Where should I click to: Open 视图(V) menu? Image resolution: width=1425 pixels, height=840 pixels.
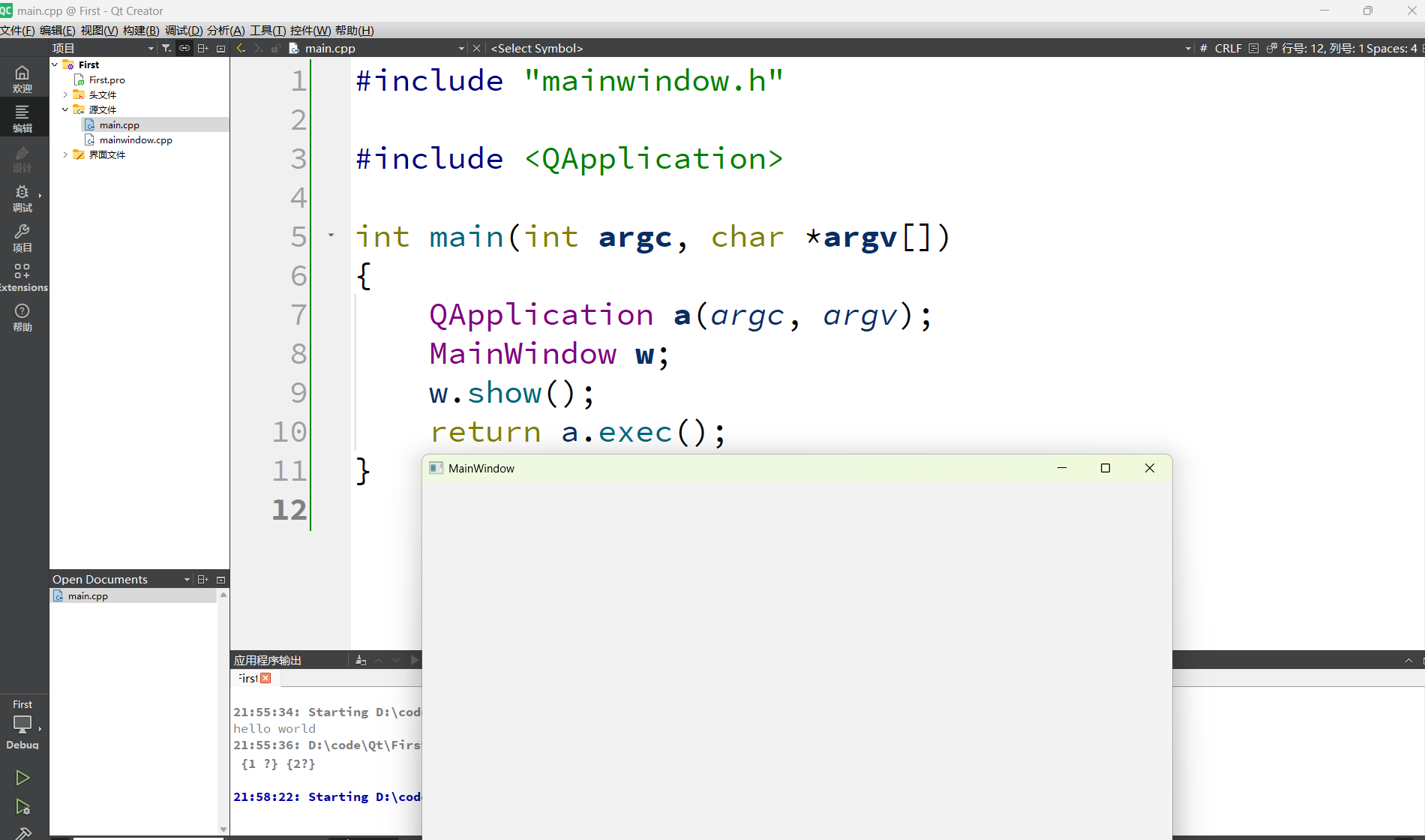(99, 30)
